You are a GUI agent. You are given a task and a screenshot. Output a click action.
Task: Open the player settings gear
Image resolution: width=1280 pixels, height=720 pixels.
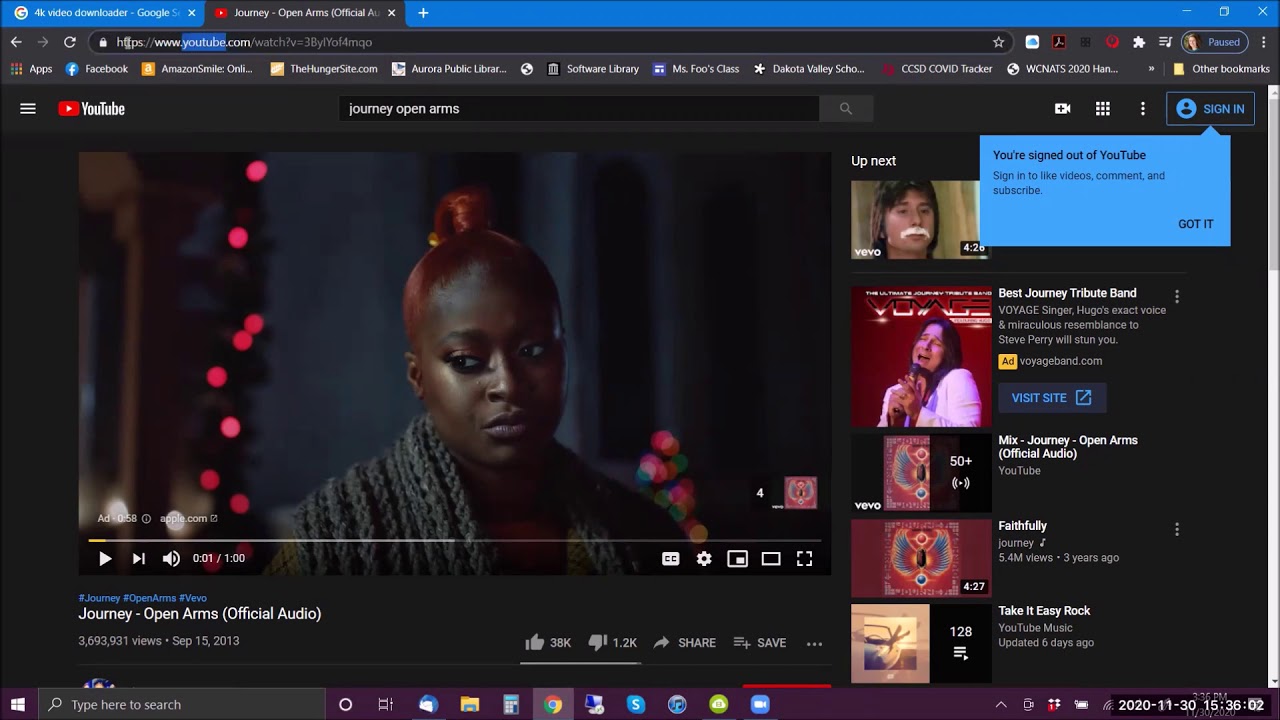point(704,559)
